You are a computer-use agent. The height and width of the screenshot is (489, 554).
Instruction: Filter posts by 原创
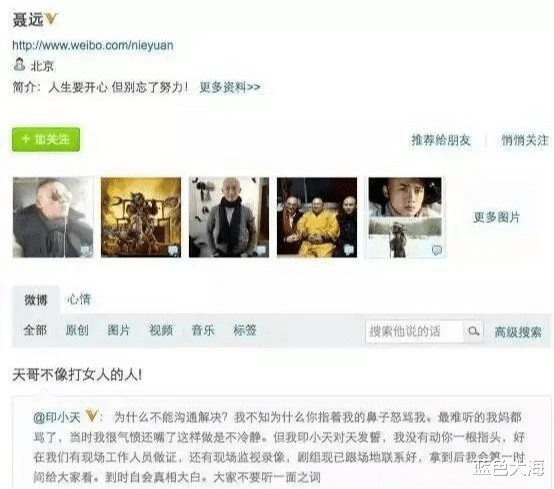click(77, 330)
